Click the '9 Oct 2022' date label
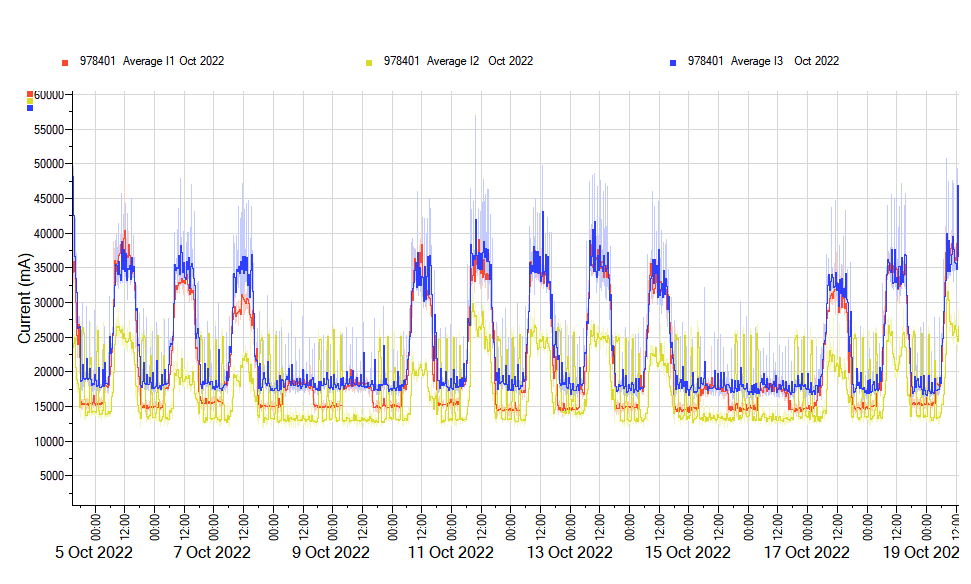This screenshot has width=971, height=584. [331, 552]
